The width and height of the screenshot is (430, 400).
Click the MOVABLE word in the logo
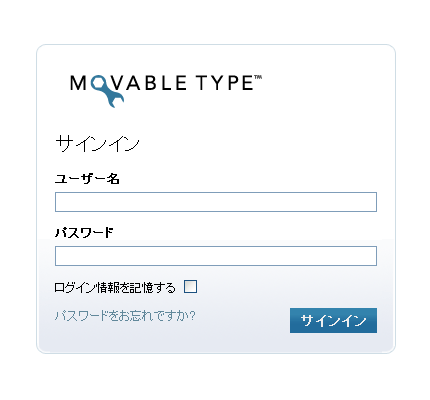coord(128,83)
